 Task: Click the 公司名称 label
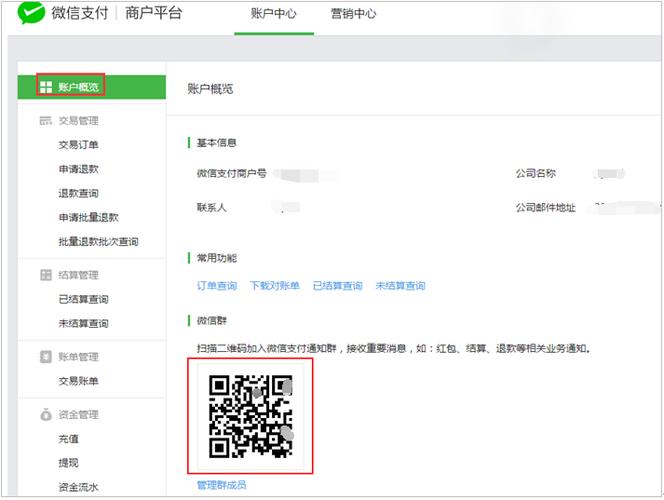(x=536, y=173)
